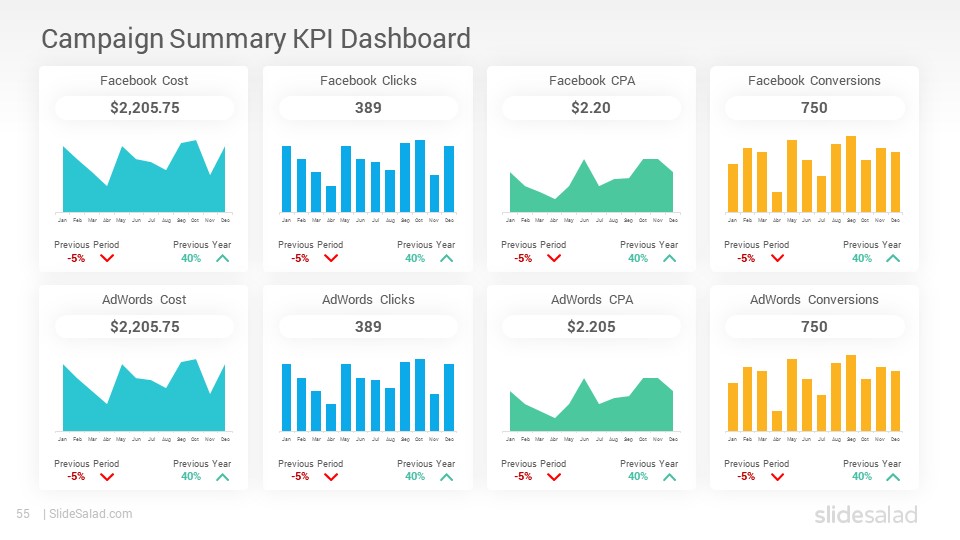Click the AdWords CPA value $2.205
This screenshot has width=960, height=540.
591,327
